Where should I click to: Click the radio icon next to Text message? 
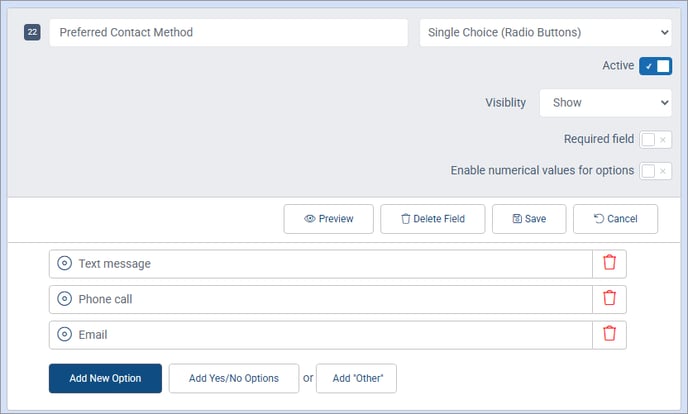pyautogui.click(x=65, y=264)
